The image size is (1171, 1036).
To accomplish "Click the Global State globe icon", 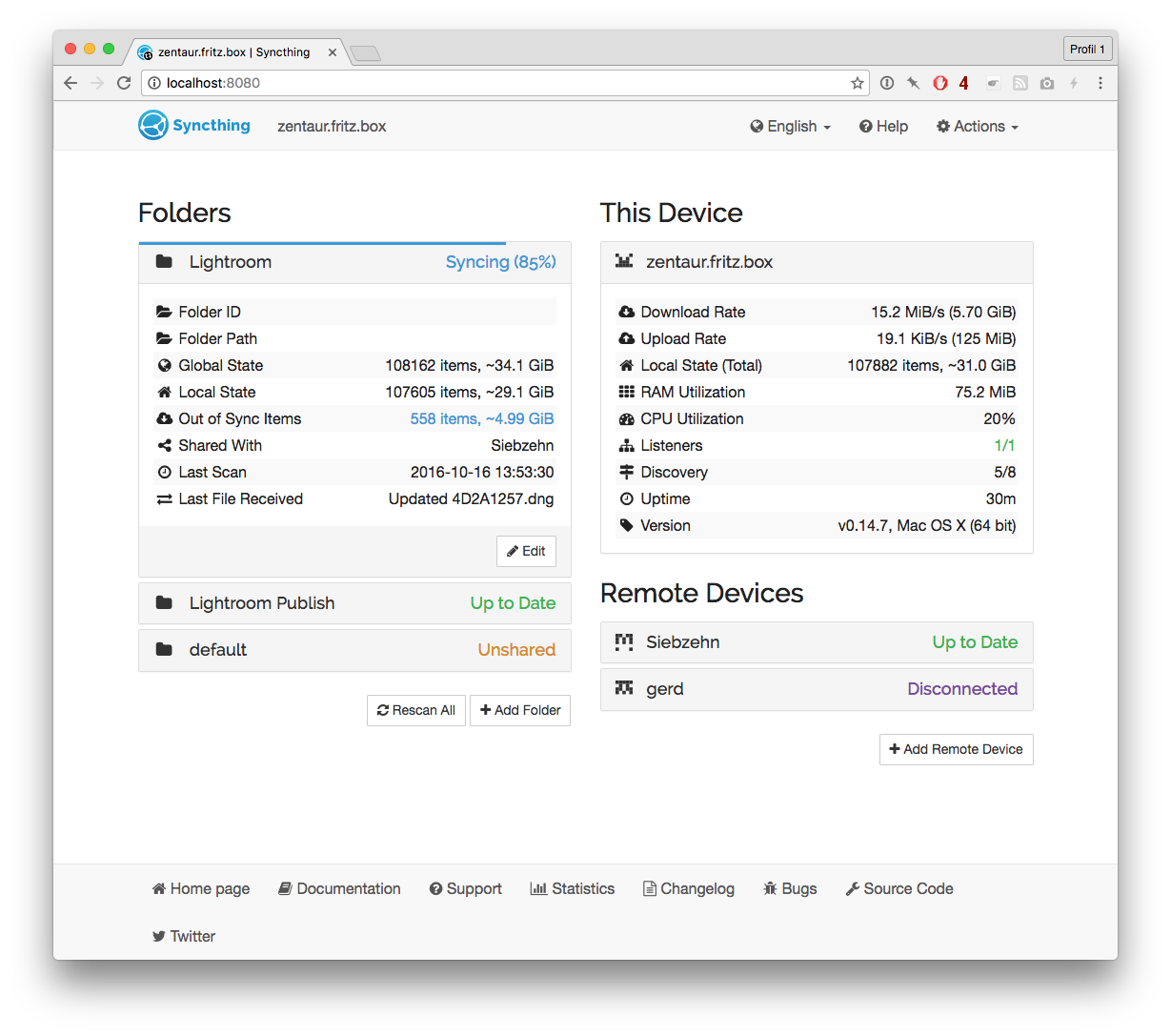I will click(164, 365).
